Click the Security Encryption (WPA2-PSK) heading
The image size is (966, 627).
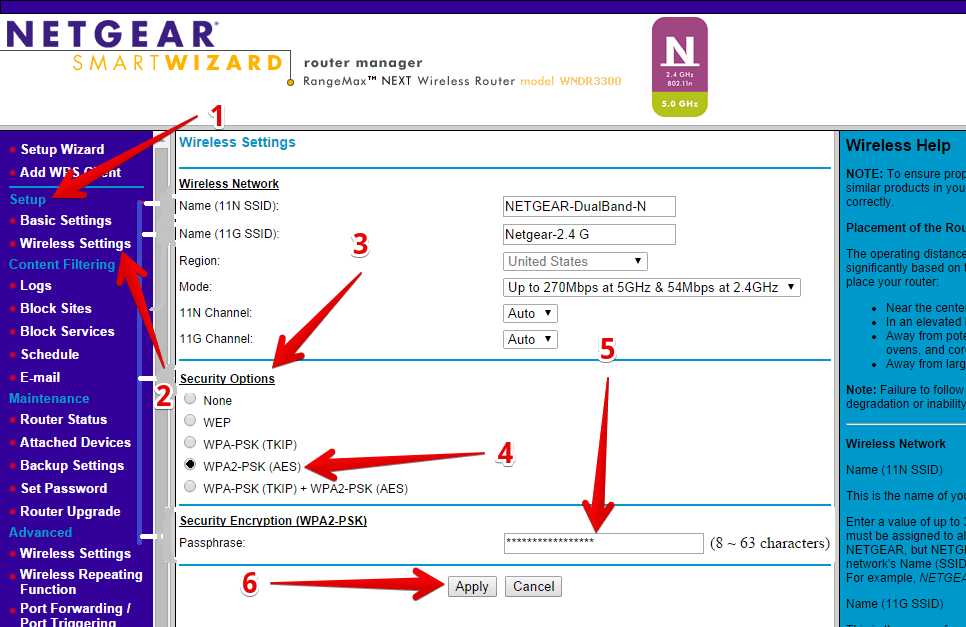[273, 520]
